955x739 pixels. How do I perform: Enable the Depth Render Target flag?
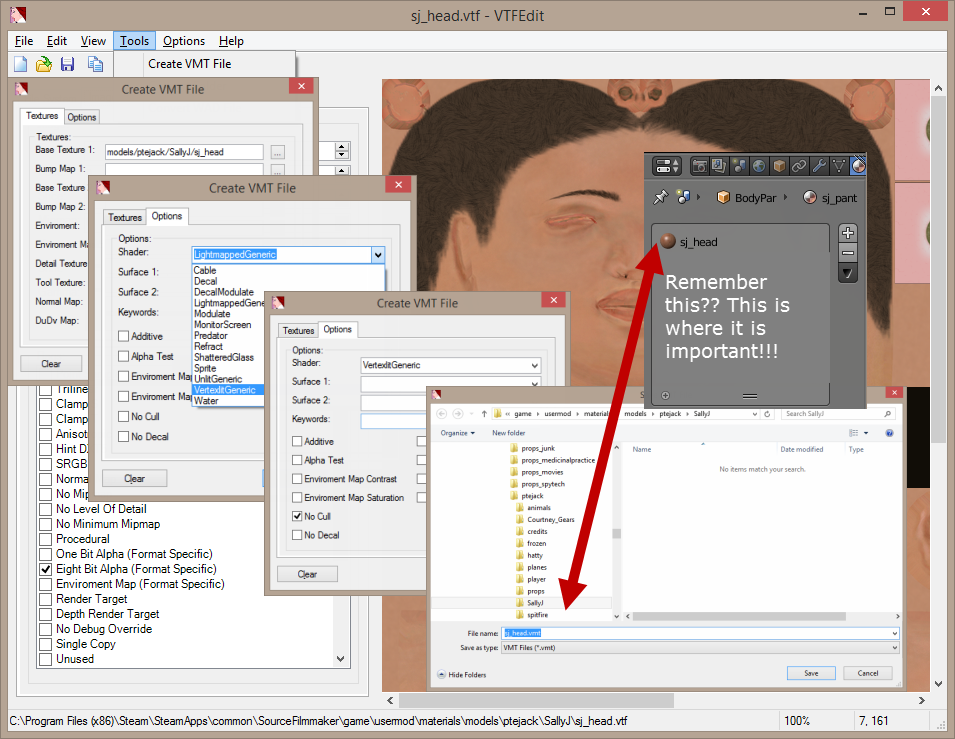tap(45, 615)
